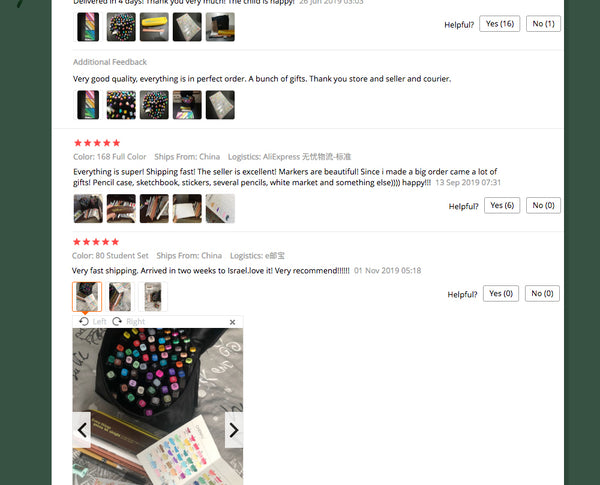Click Yes (16) helpful button

499,24
